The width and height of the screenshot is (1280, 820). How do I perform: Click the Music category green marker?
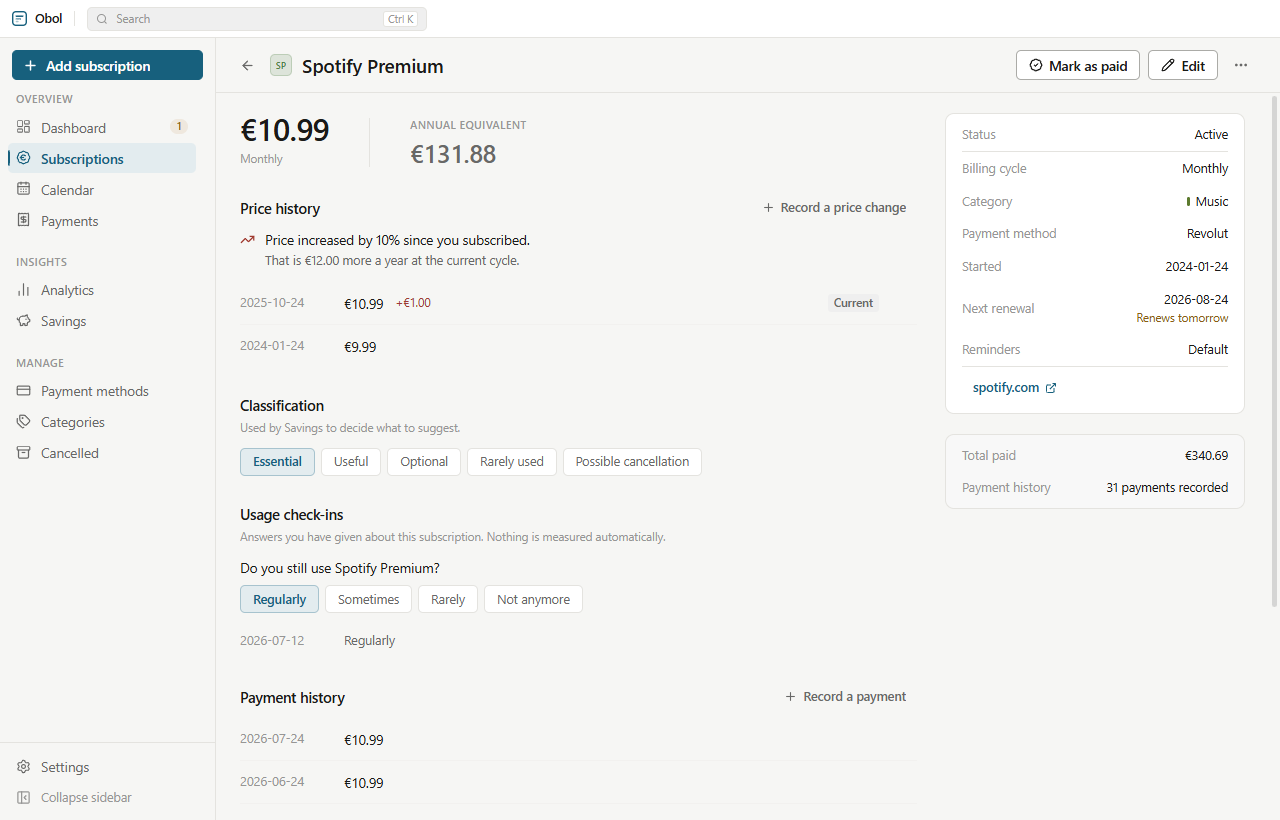click(1188, 201)
